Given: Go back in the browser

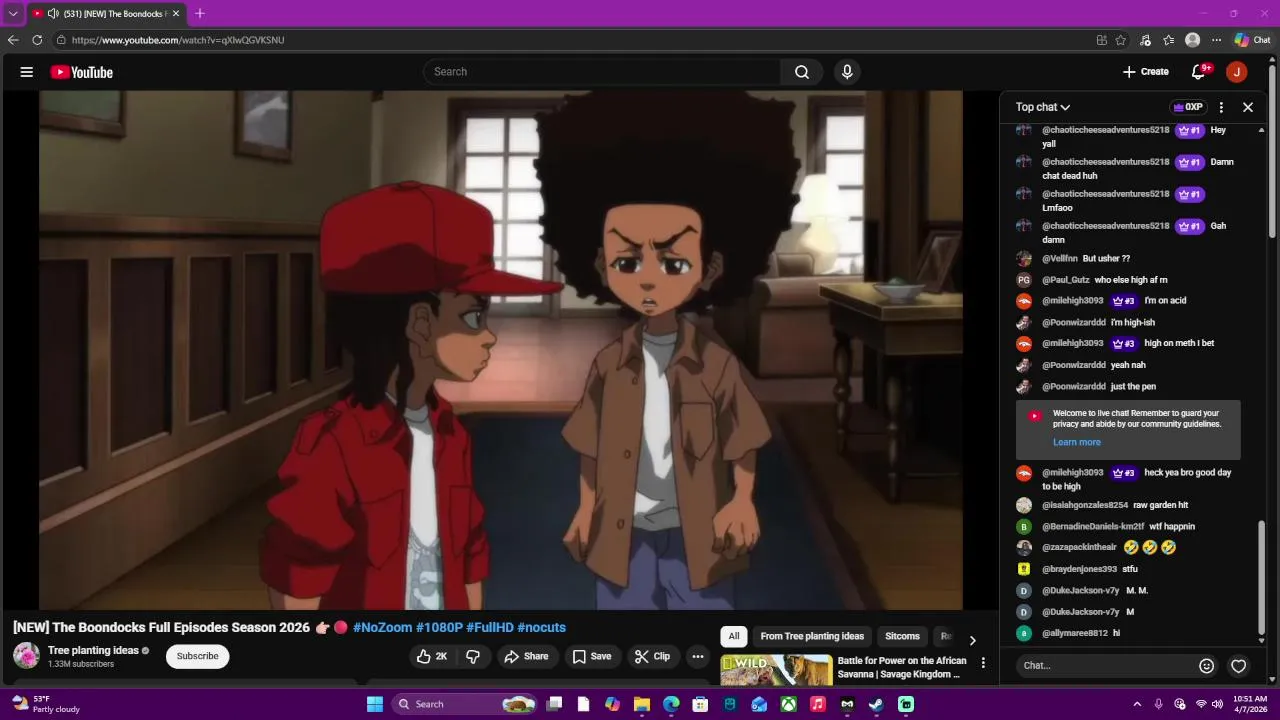Looking at the screenshot, I should 13,40.
